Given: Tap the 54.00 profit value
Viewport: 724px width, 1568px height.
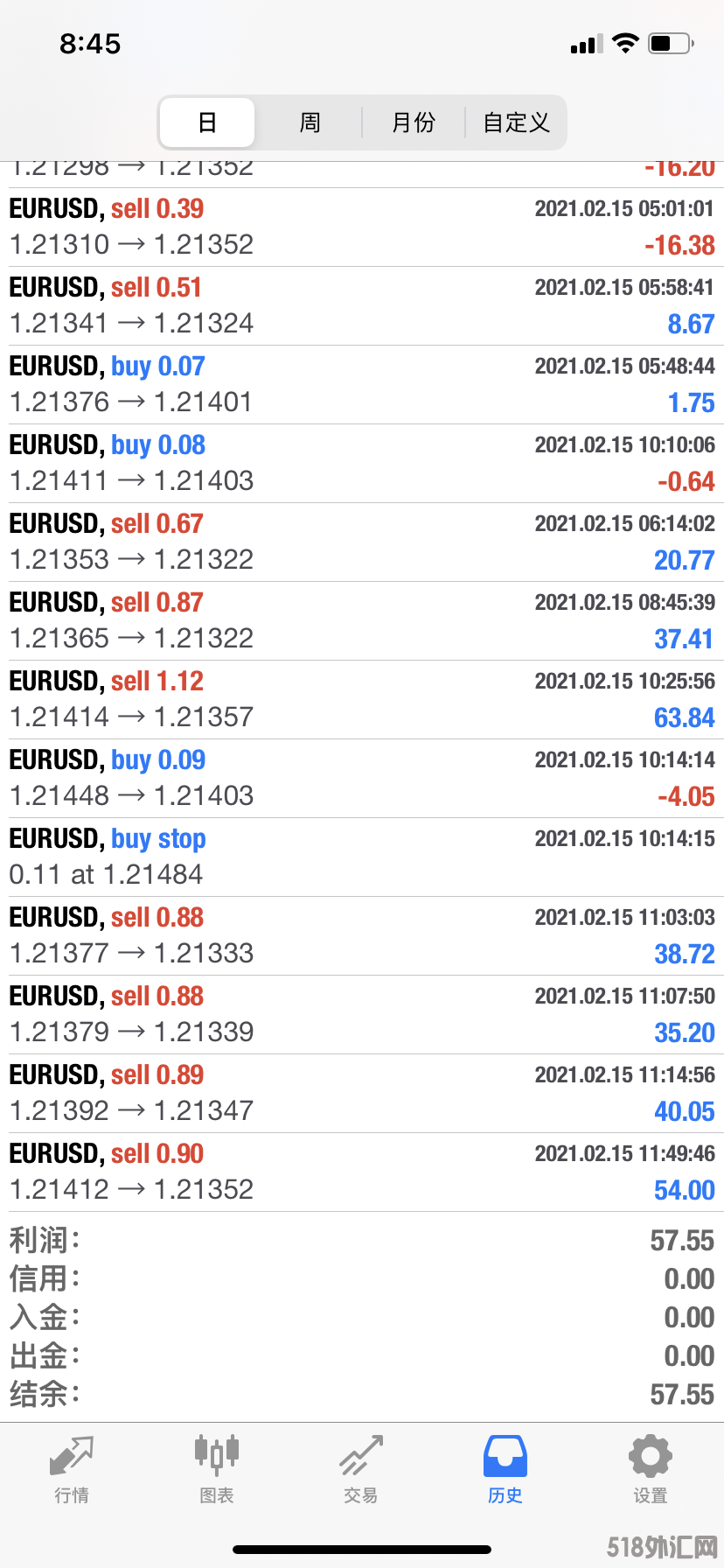Looking at the screenshot, I should click(x=685, y=1191).
